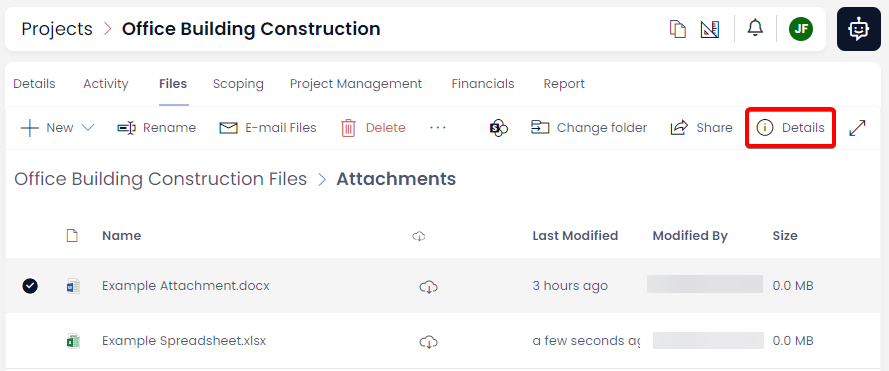Download Example Attachment.docx via cloud icon
Image resolution: width=889 pixels, height=371 pixels.
[429, 287]
